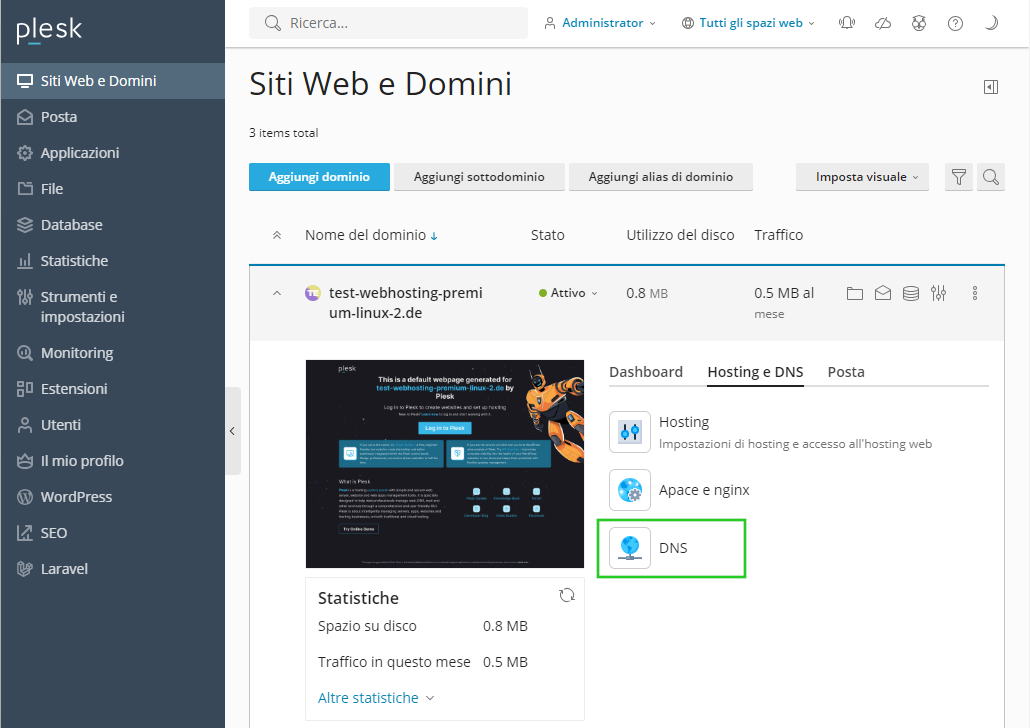
Task: Click Aggiungi alias di dominio button
Action: (660, 177)
